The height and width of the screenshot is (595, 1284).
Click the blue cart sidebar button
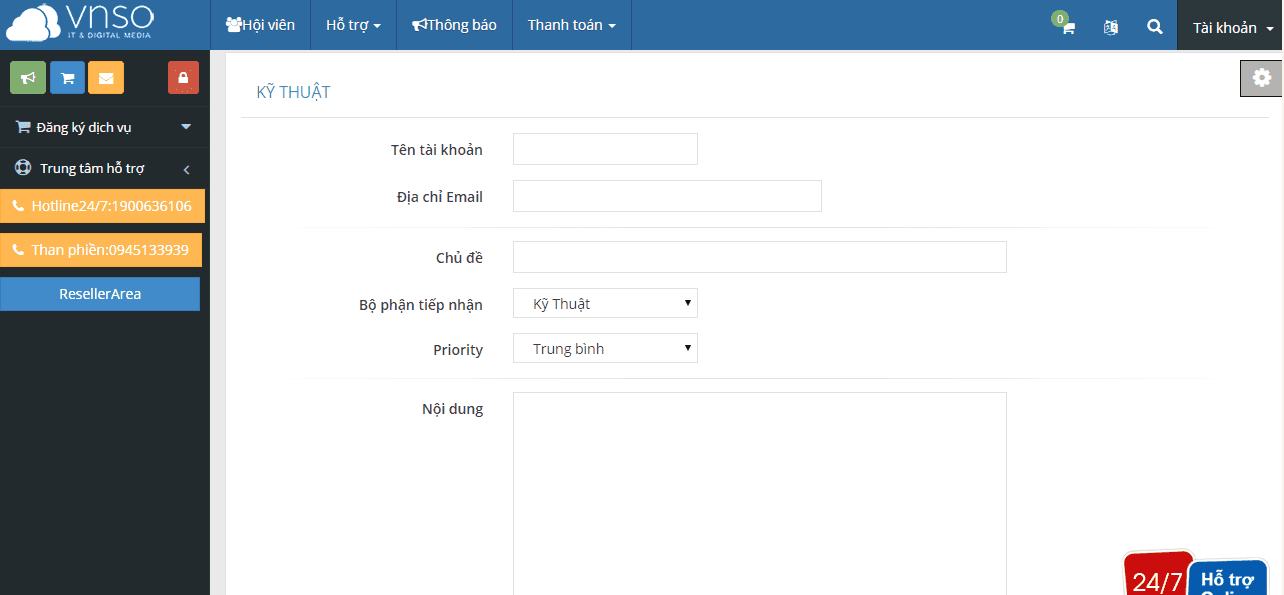pos(67,78)
